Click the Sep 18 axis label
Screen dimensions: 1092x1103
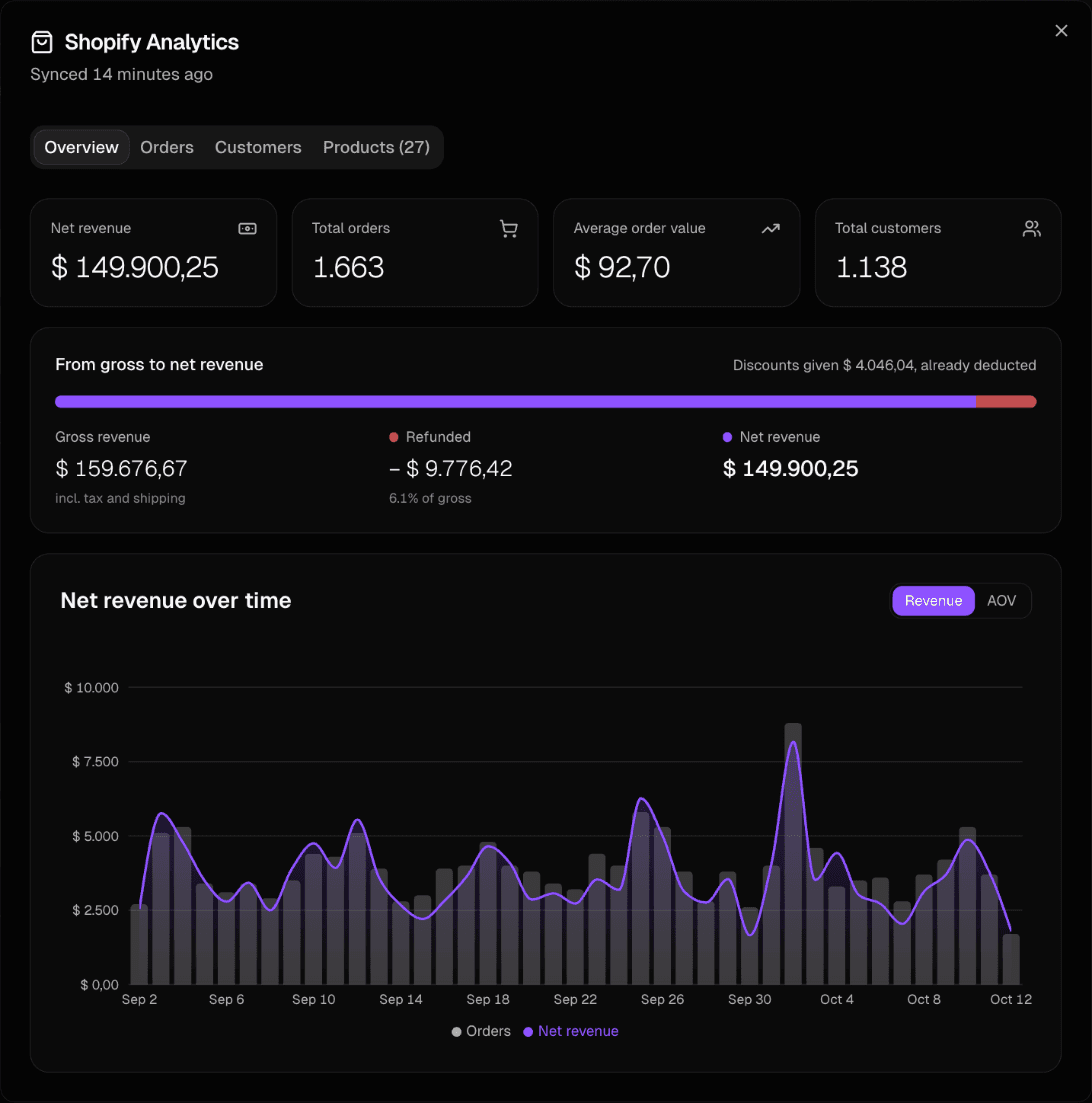coord(488,1000)
